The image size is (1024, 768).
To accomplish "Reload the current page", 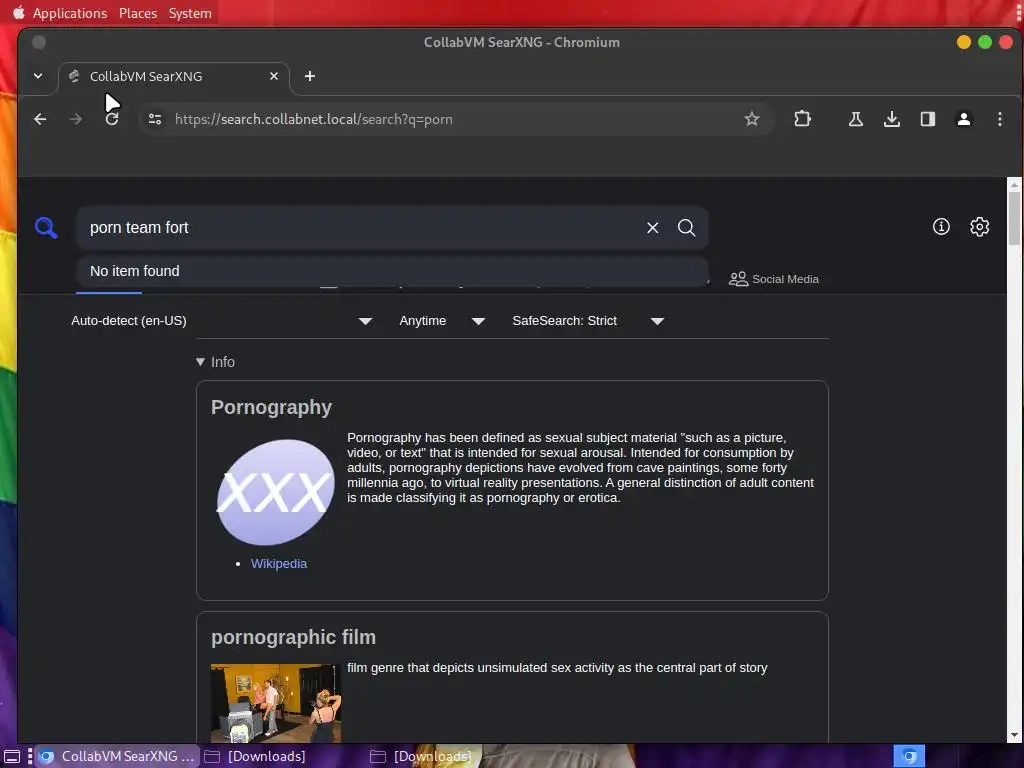I will pyautogui.click(x=112, y=119).
